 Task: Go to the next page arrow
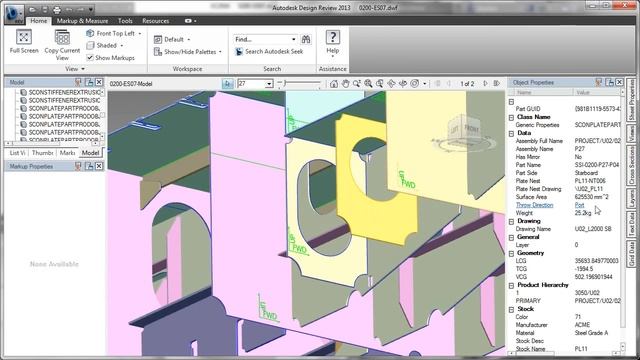485,83
